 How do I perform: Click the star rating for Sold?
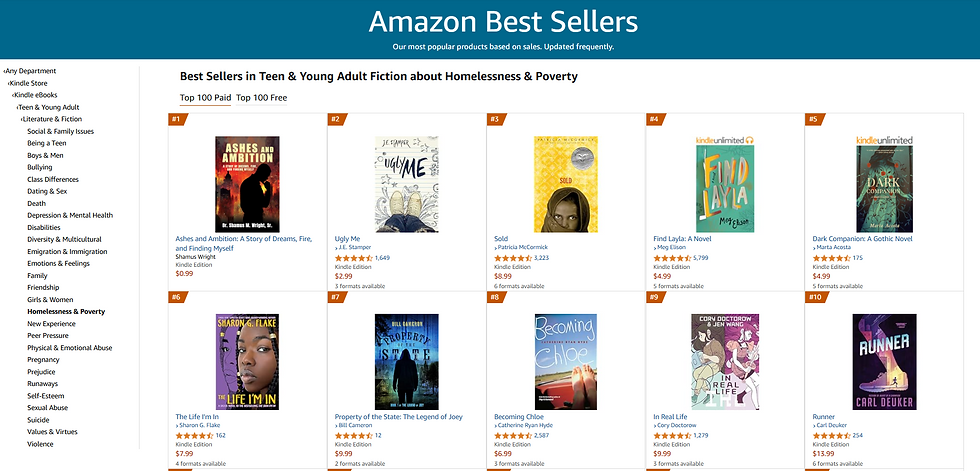point(514,257)
